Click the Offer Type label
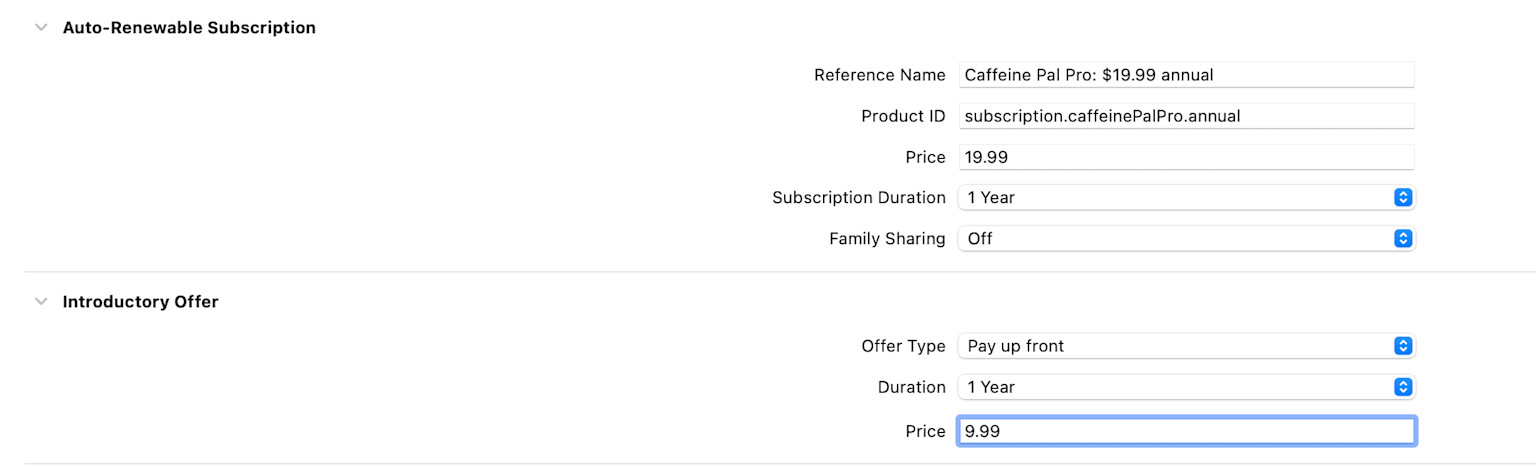 click(903, 346)
